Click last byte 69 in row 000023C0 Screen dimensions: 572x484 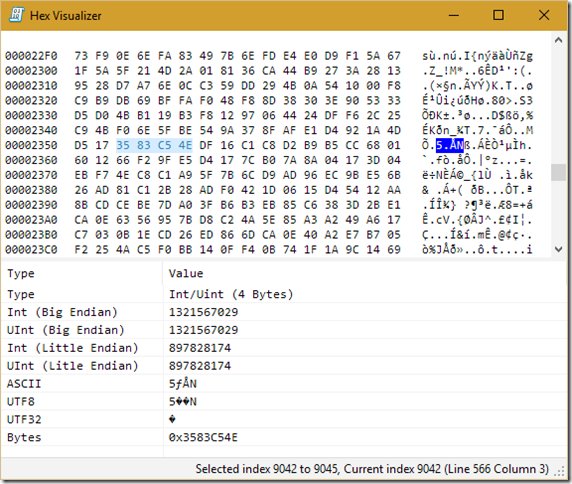[394, 249]
